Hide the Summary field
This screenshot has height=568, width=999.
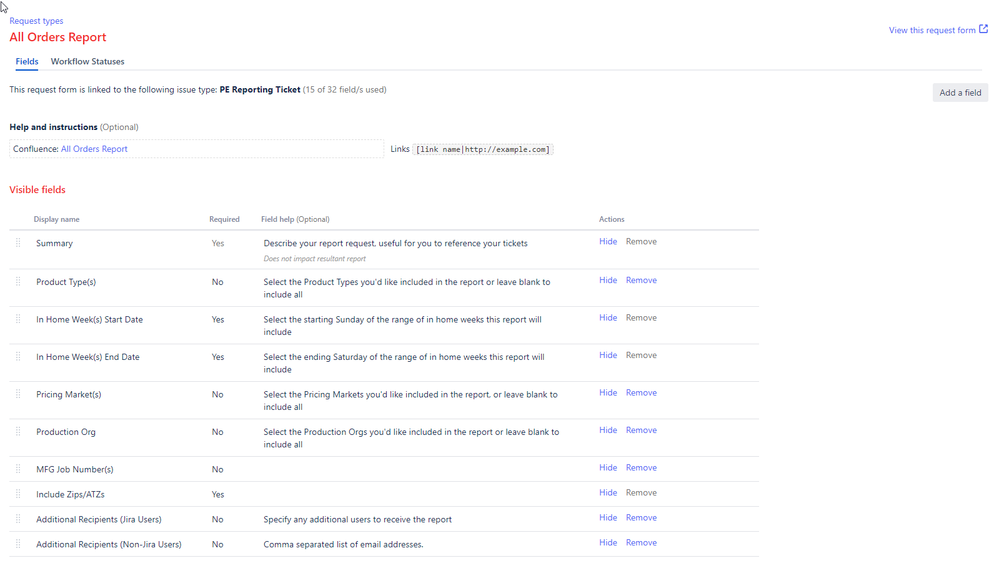pyautogui.click(x=608, y=241)
